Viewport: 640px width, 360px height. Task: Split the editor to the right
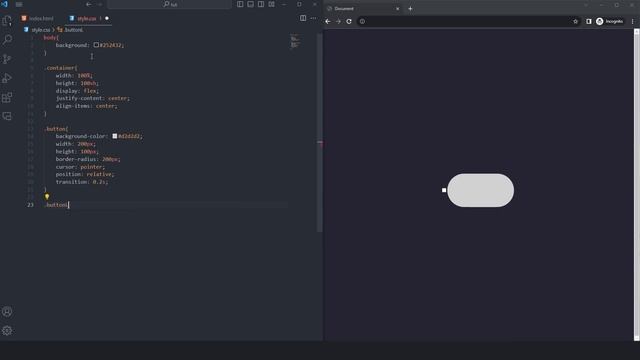[x=303, y=18]
